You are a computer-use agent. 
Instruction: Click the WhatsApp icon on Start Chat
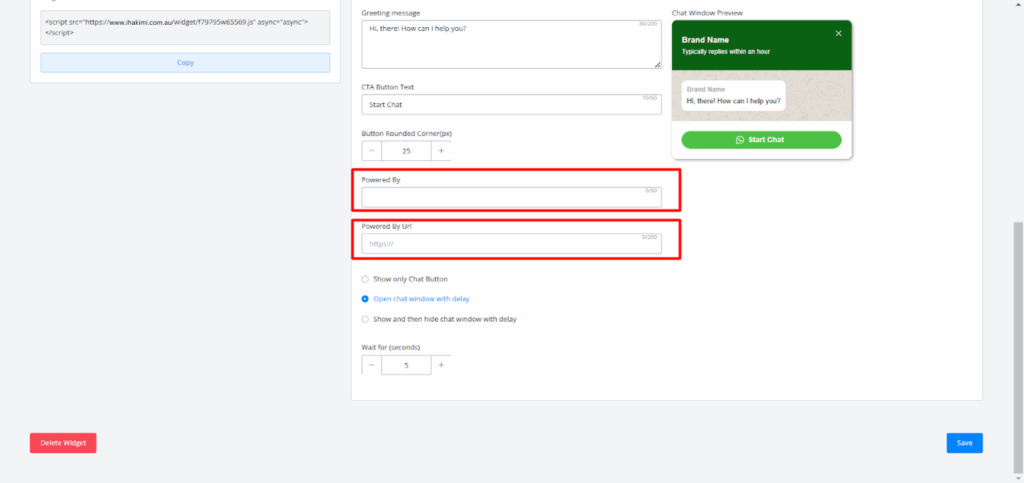[740, 140]
